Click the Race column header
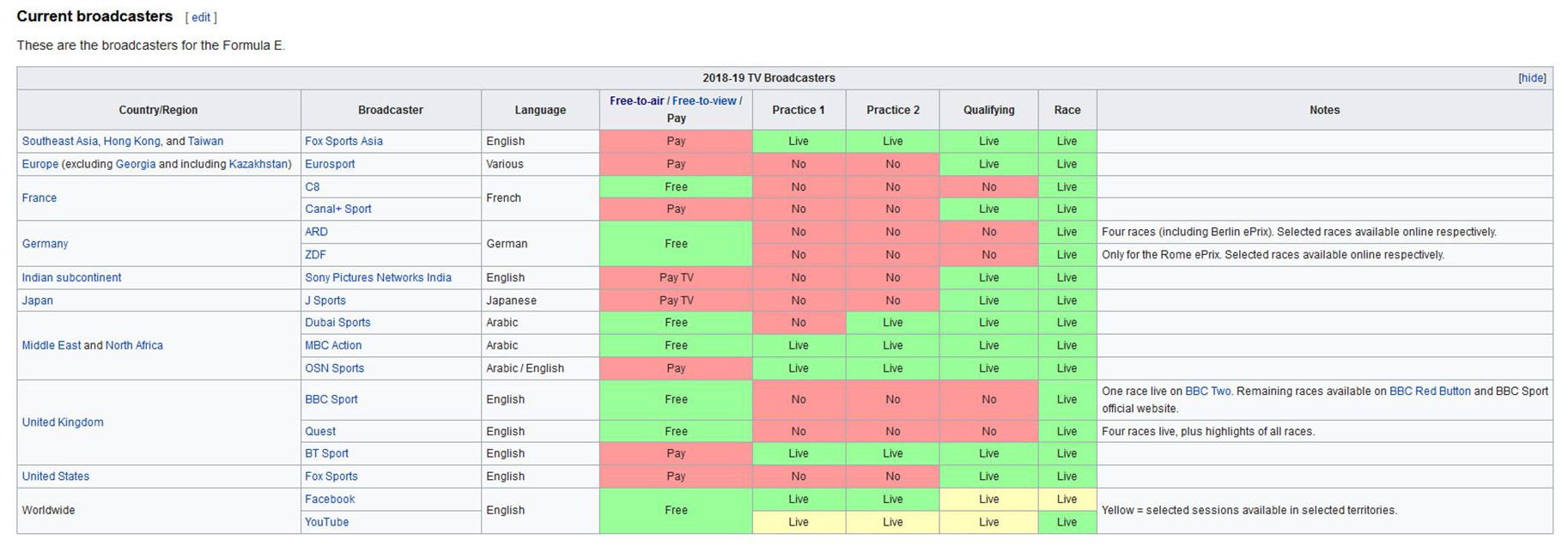Screen dimensions: 1568x552 click(1067, 110)
